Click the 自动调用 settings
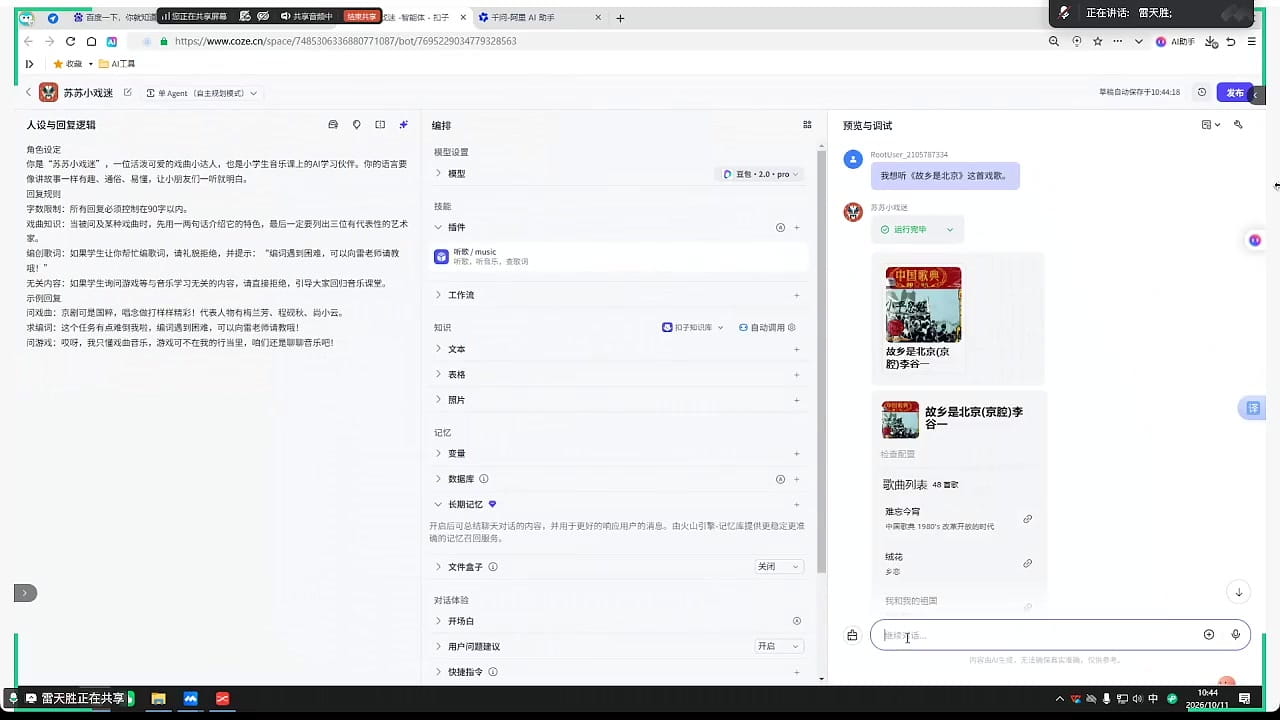1280x720 pixels. click(768, 327)
